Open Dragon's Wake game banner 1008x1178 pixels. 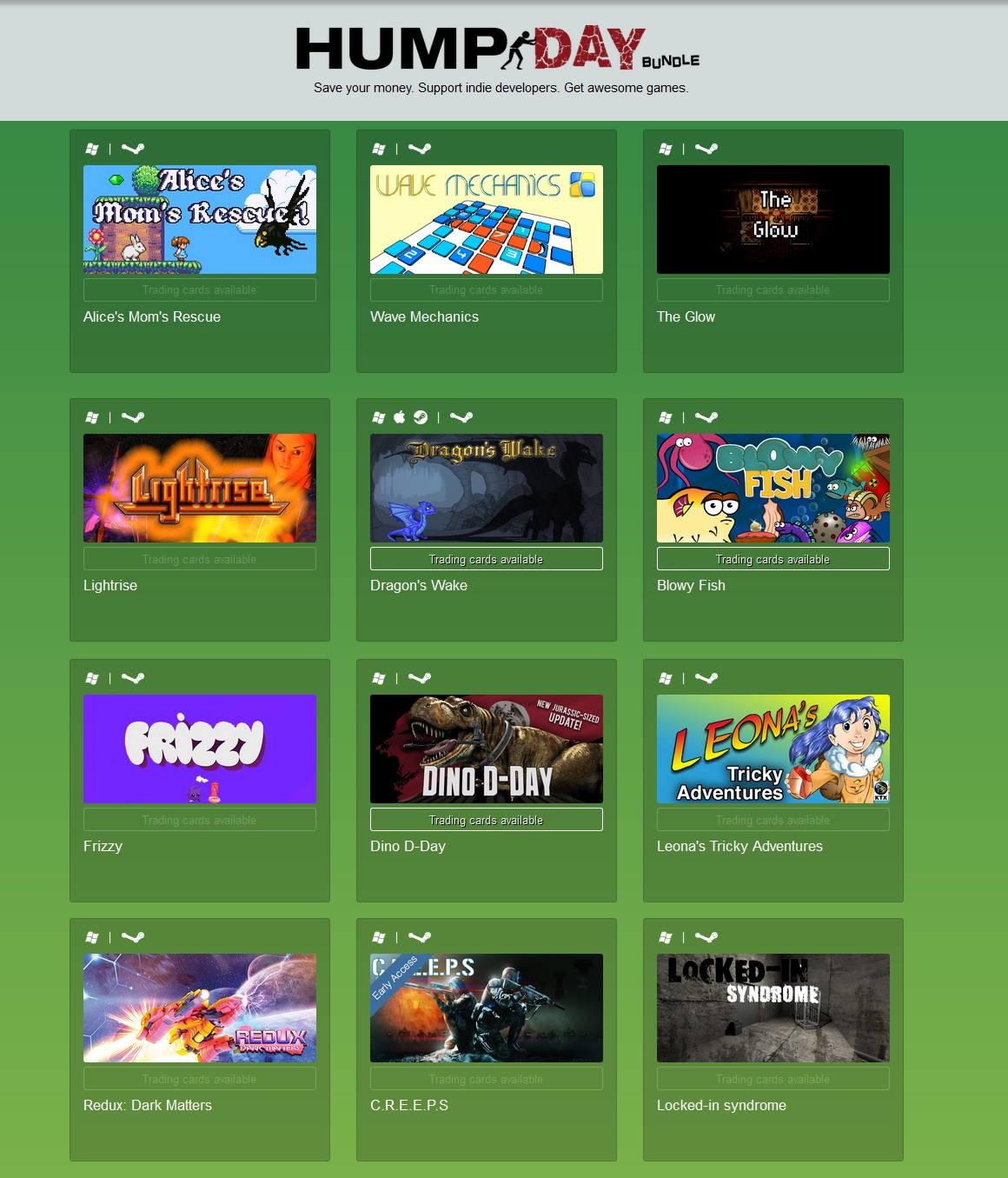click(x=487, y=488)
